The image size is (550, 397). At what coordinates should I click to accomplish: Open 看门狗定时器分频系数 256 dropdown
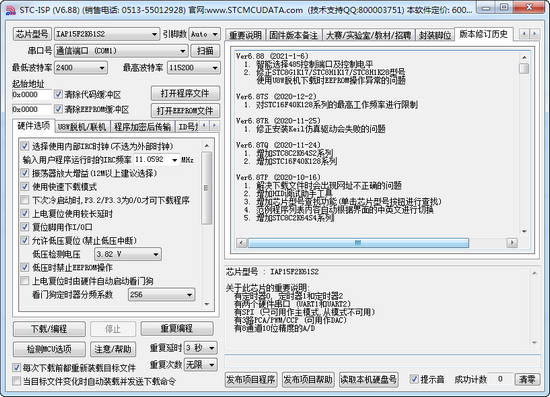pos(161,295)
